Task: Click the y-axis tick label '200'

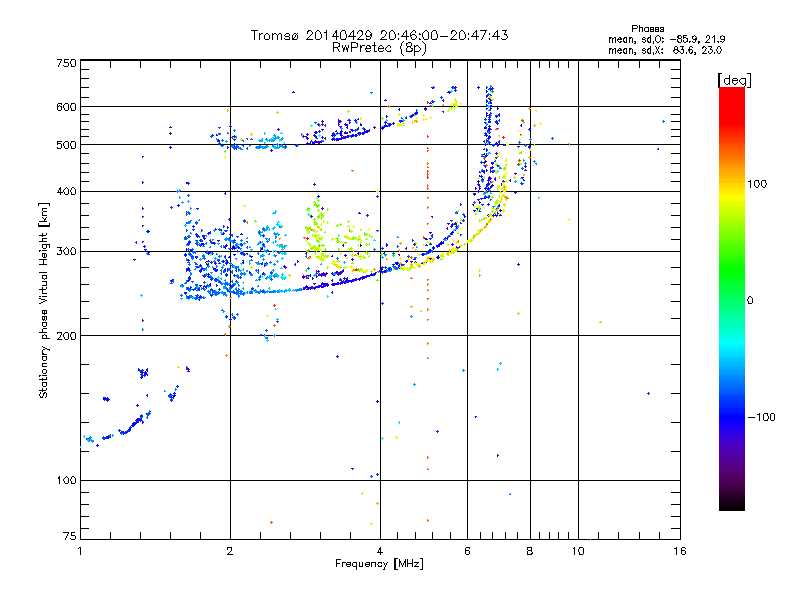Action: pyautogui.click(x=67, y=336)
